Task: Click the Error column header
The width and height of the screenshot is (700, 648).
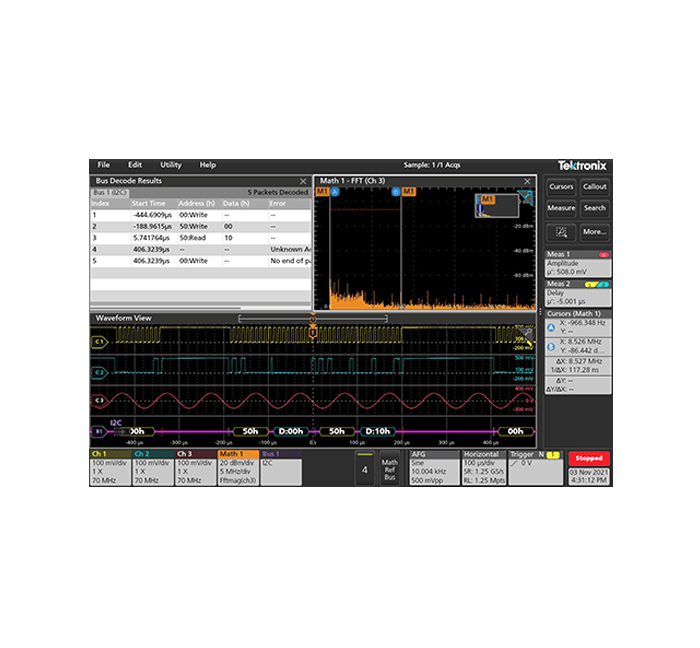Action: tap(289, 204)
